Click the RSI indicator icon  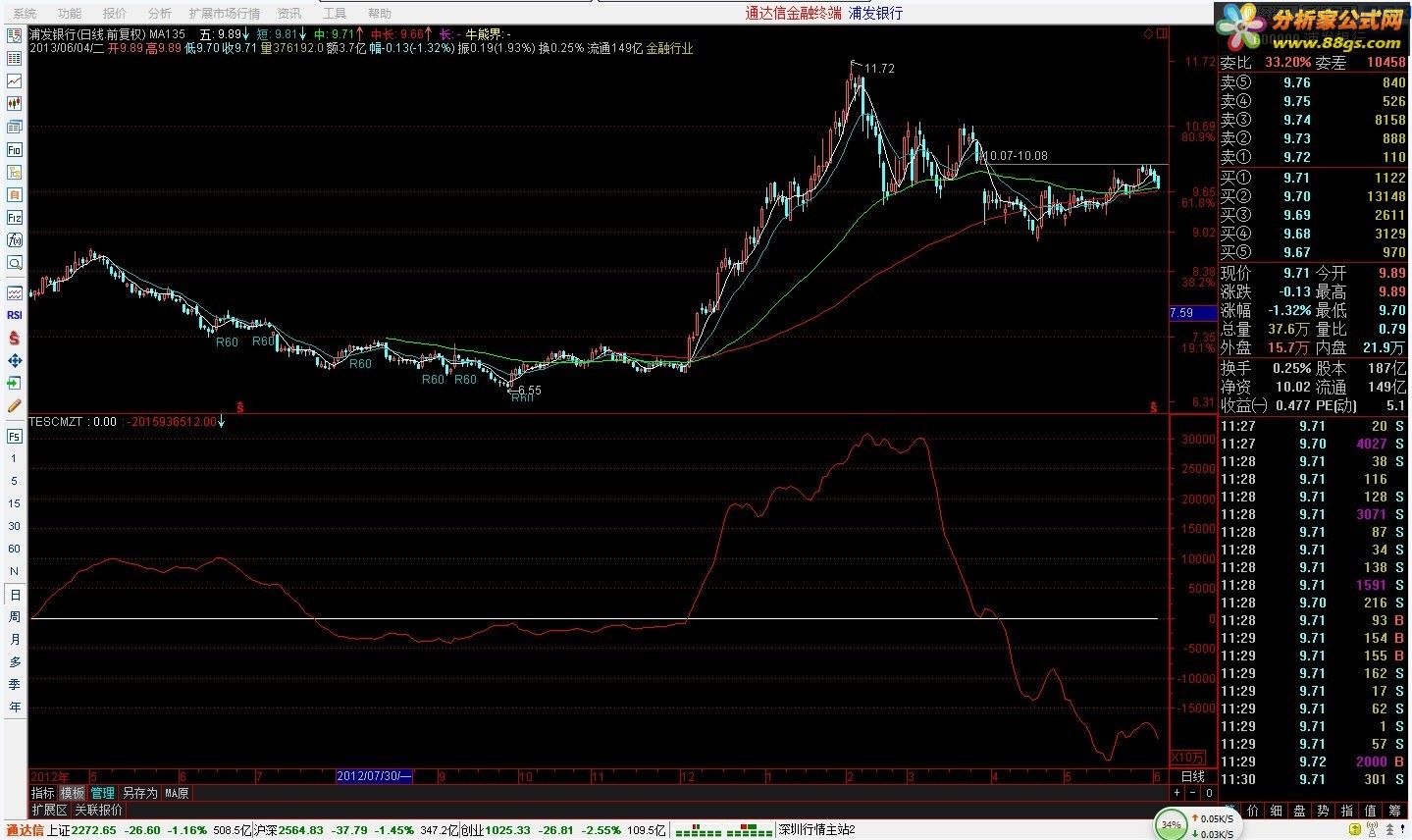tap(15, 315)
